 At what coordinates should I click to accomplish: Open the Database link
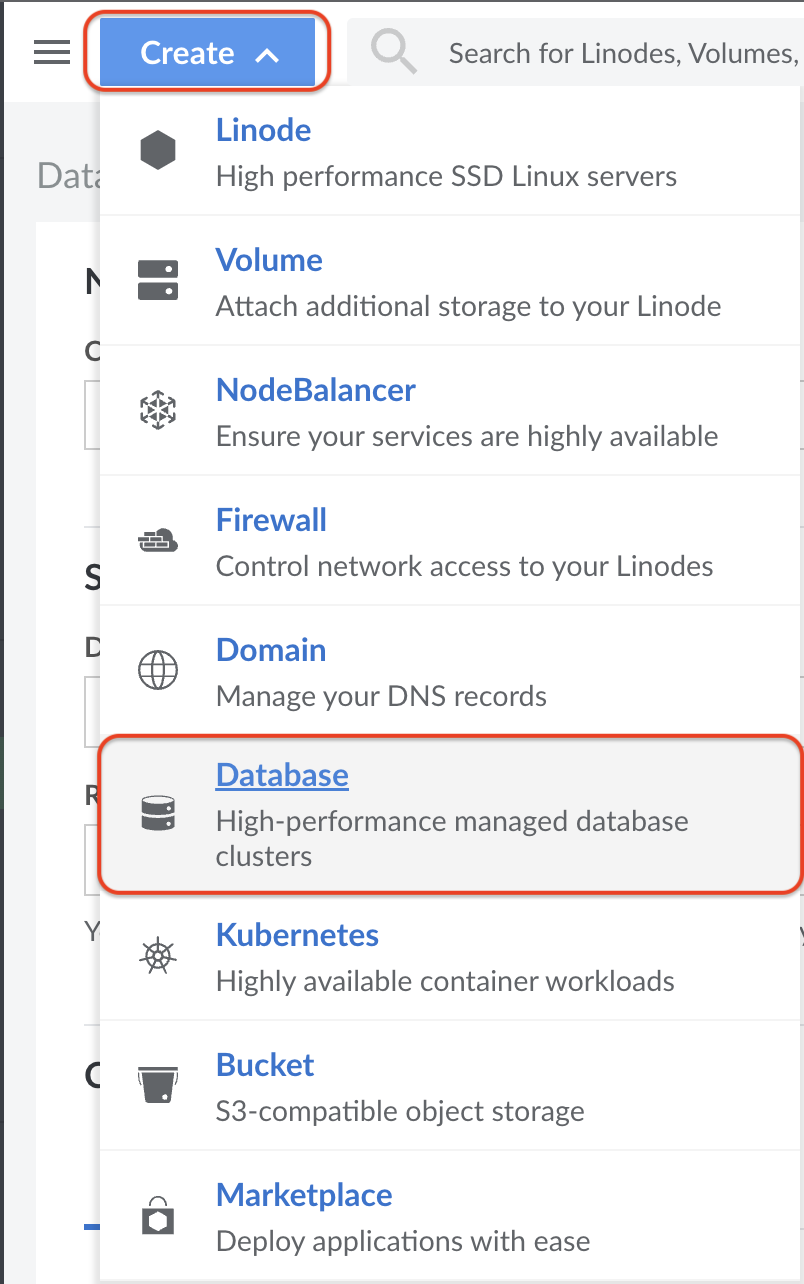point(282,775)
